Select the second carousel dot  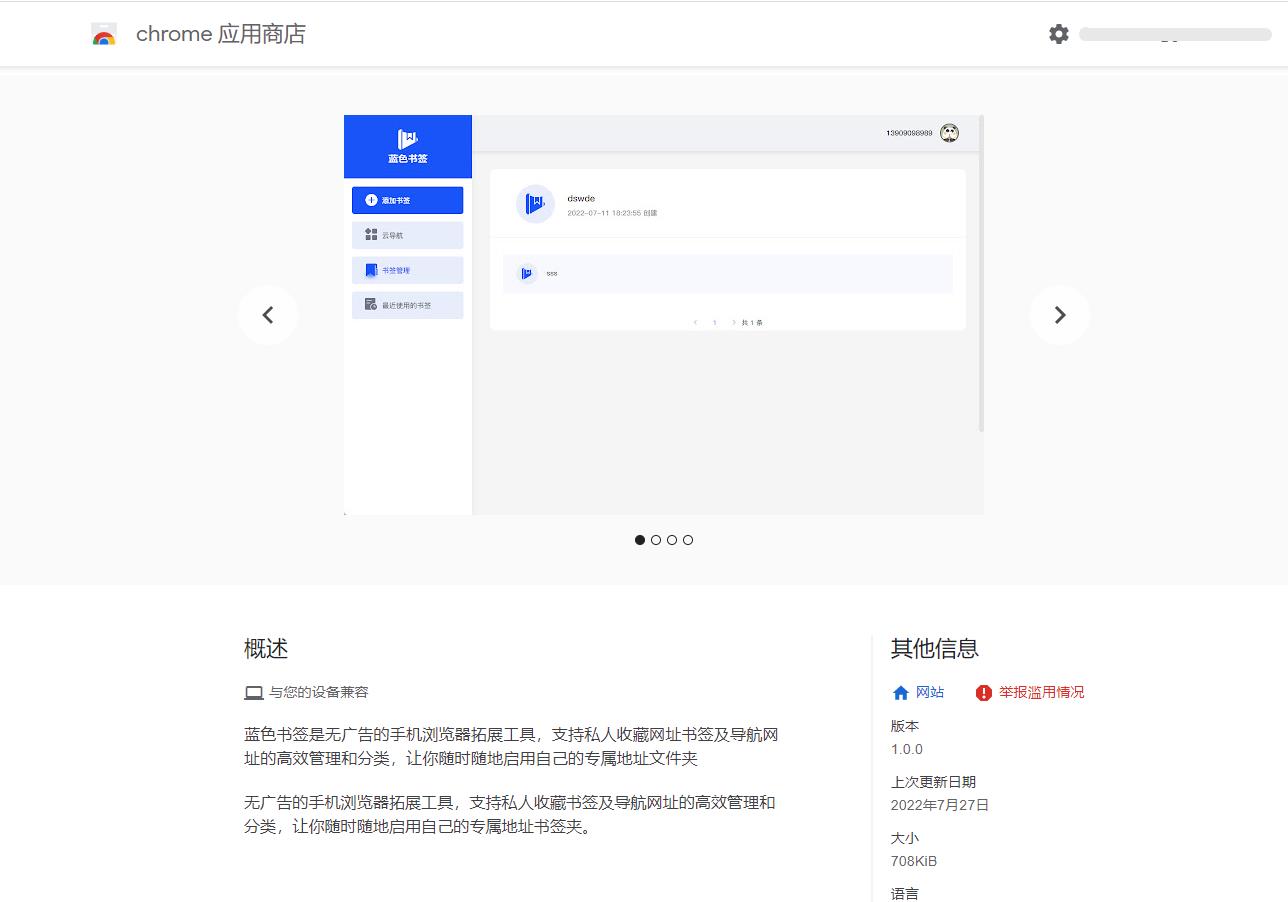[656, 539]
